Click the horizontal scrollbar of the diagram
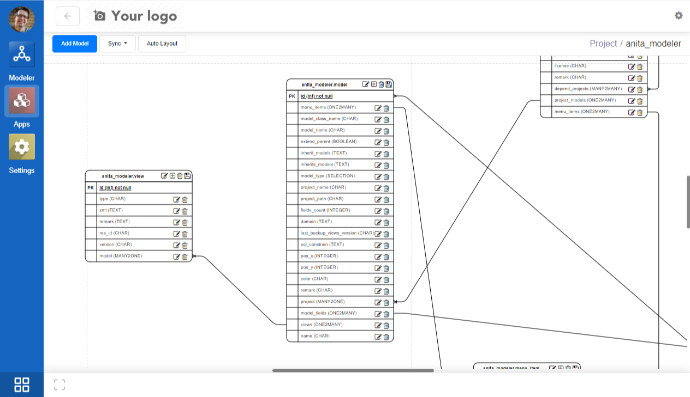The width and height of the screenshot is (690, 397). coord(353,370)
